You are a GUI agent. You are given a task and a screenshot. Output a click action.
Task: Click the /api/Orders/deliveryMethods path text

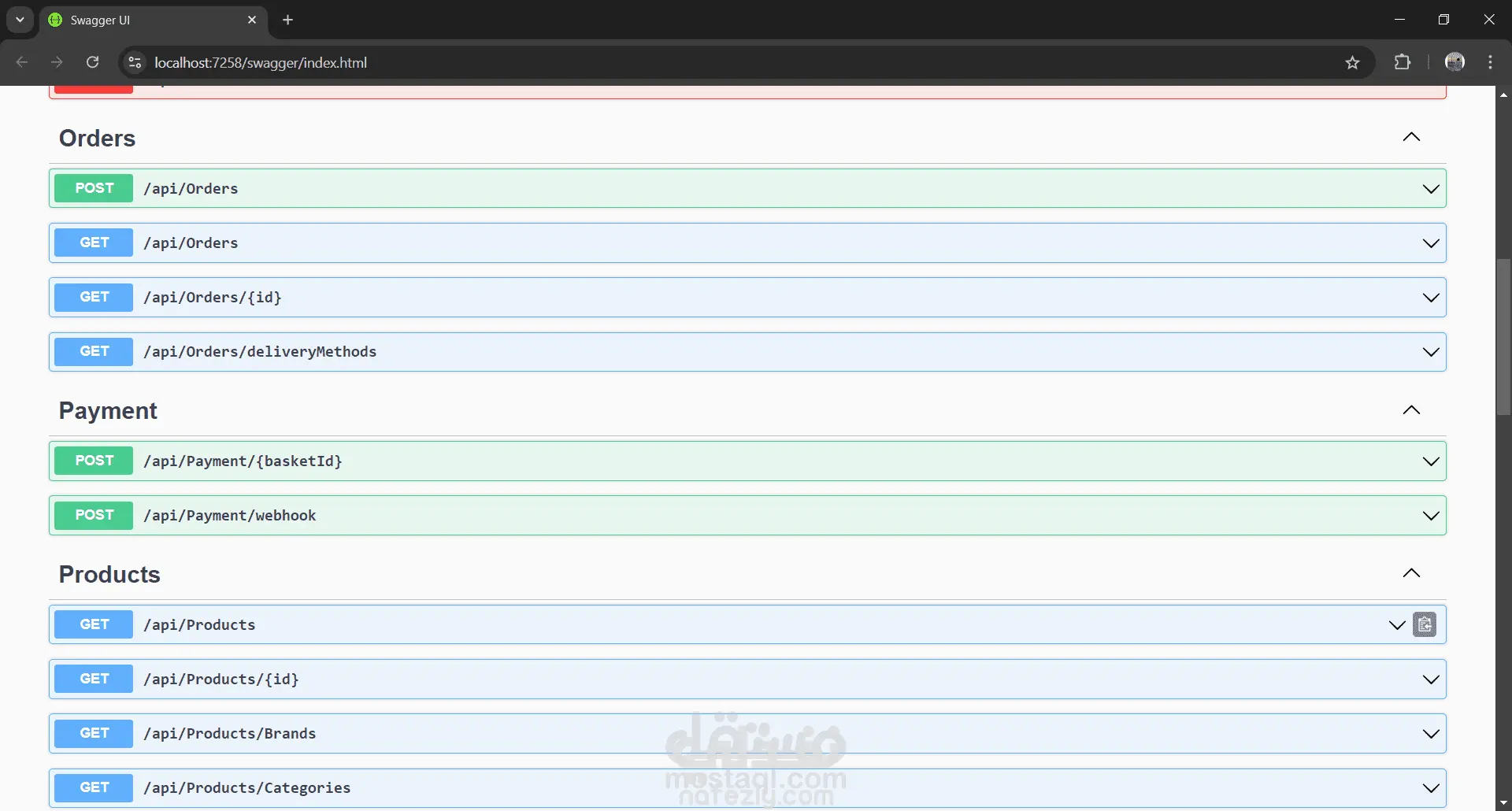point(260,352)
